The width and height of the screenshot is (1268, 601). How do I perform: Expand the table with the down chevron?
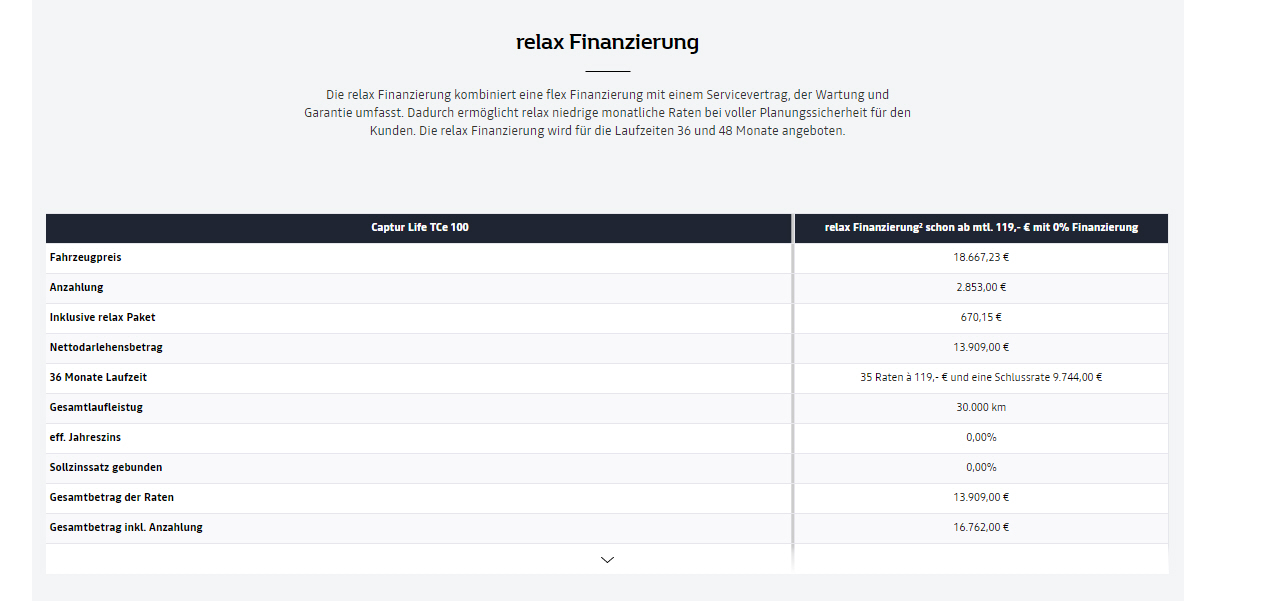coord(607,560)
